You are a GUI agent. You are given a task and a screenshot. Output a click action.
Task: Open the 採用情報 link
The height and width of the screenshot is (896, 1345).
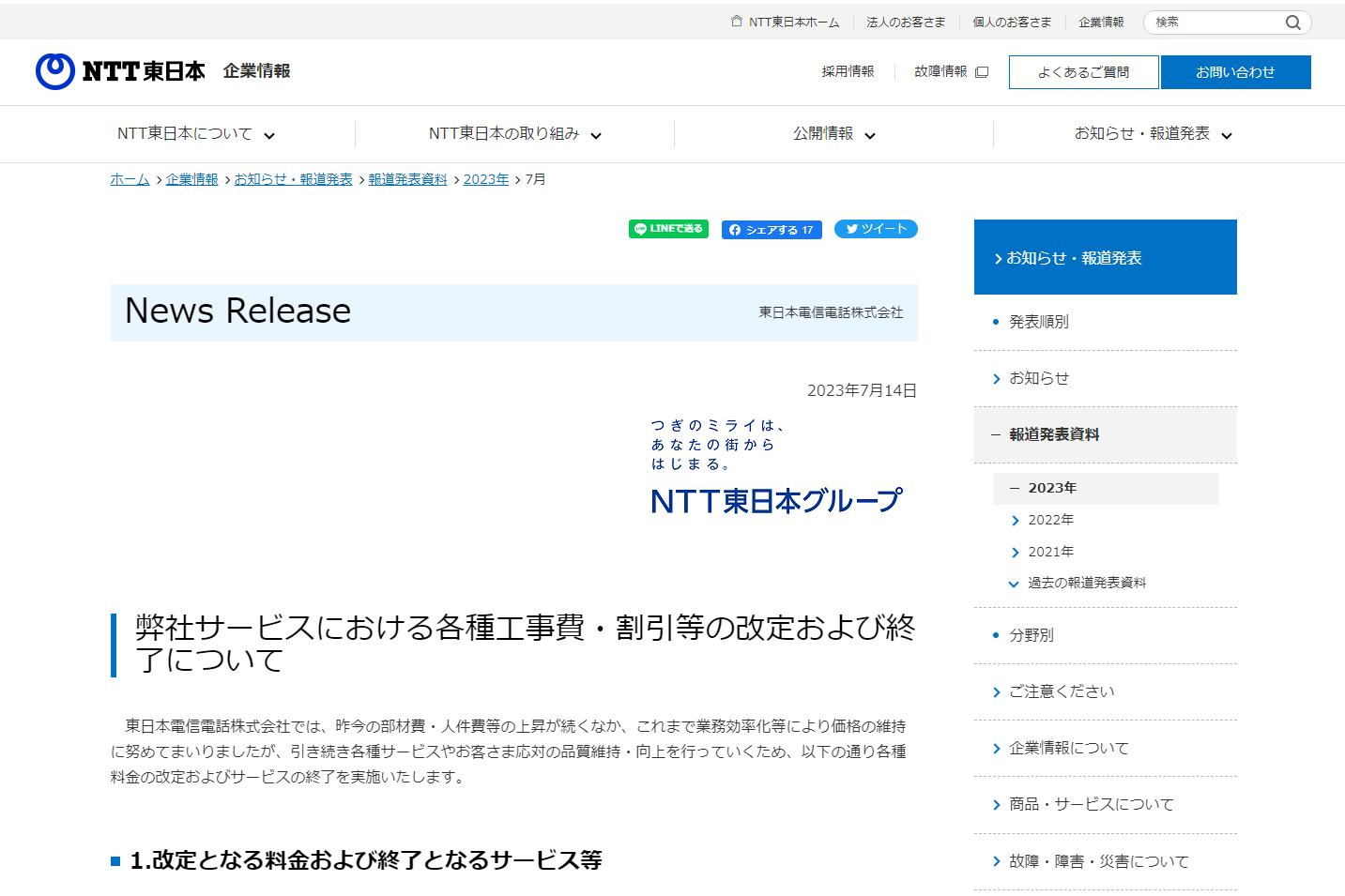[848, 71]
